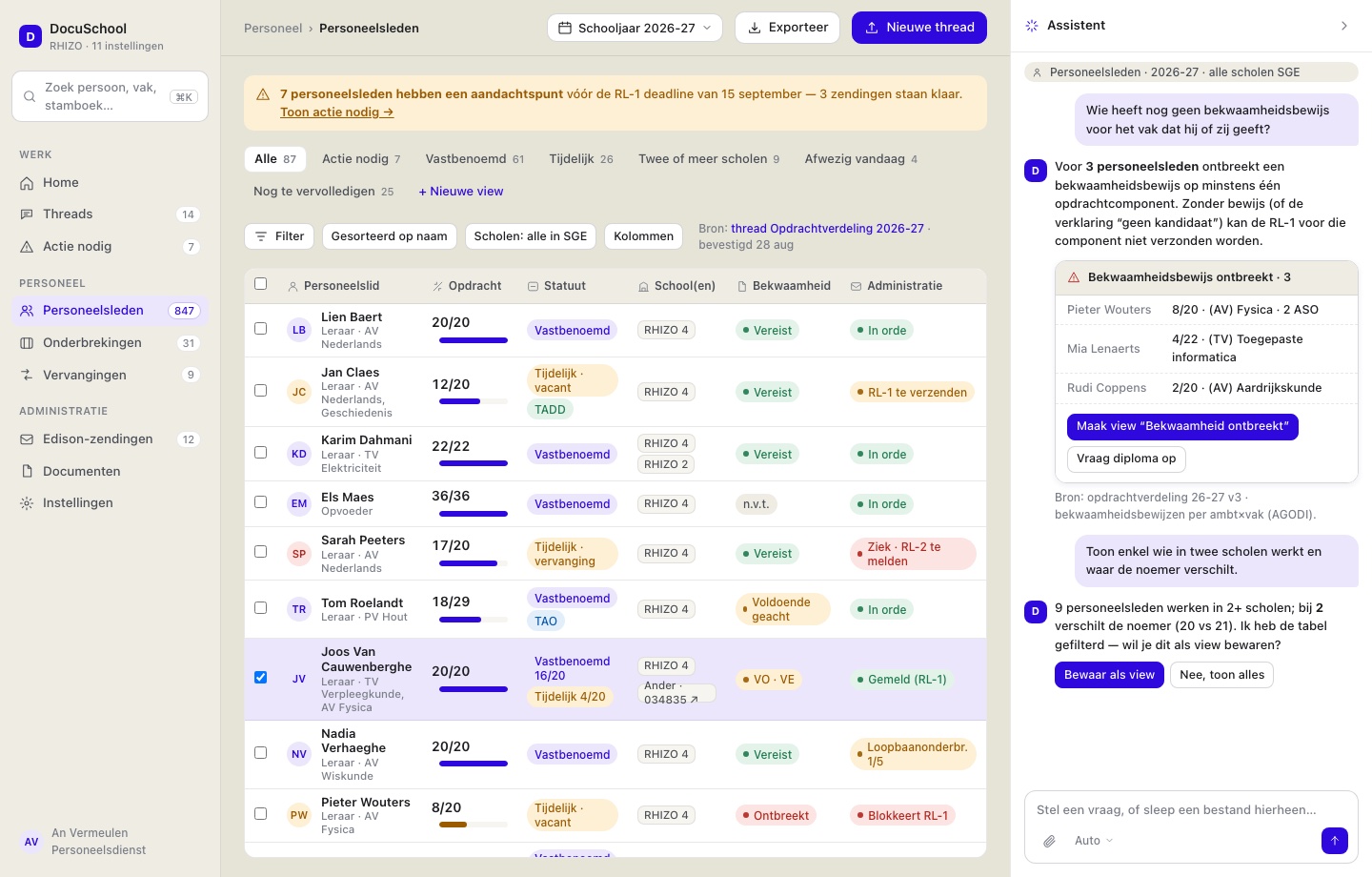Image resolution: width=1372 pixels, height=877 pixels.
Task: Select all rows with header checkbox
Action: pyautogui.click(x=261, y=284)
